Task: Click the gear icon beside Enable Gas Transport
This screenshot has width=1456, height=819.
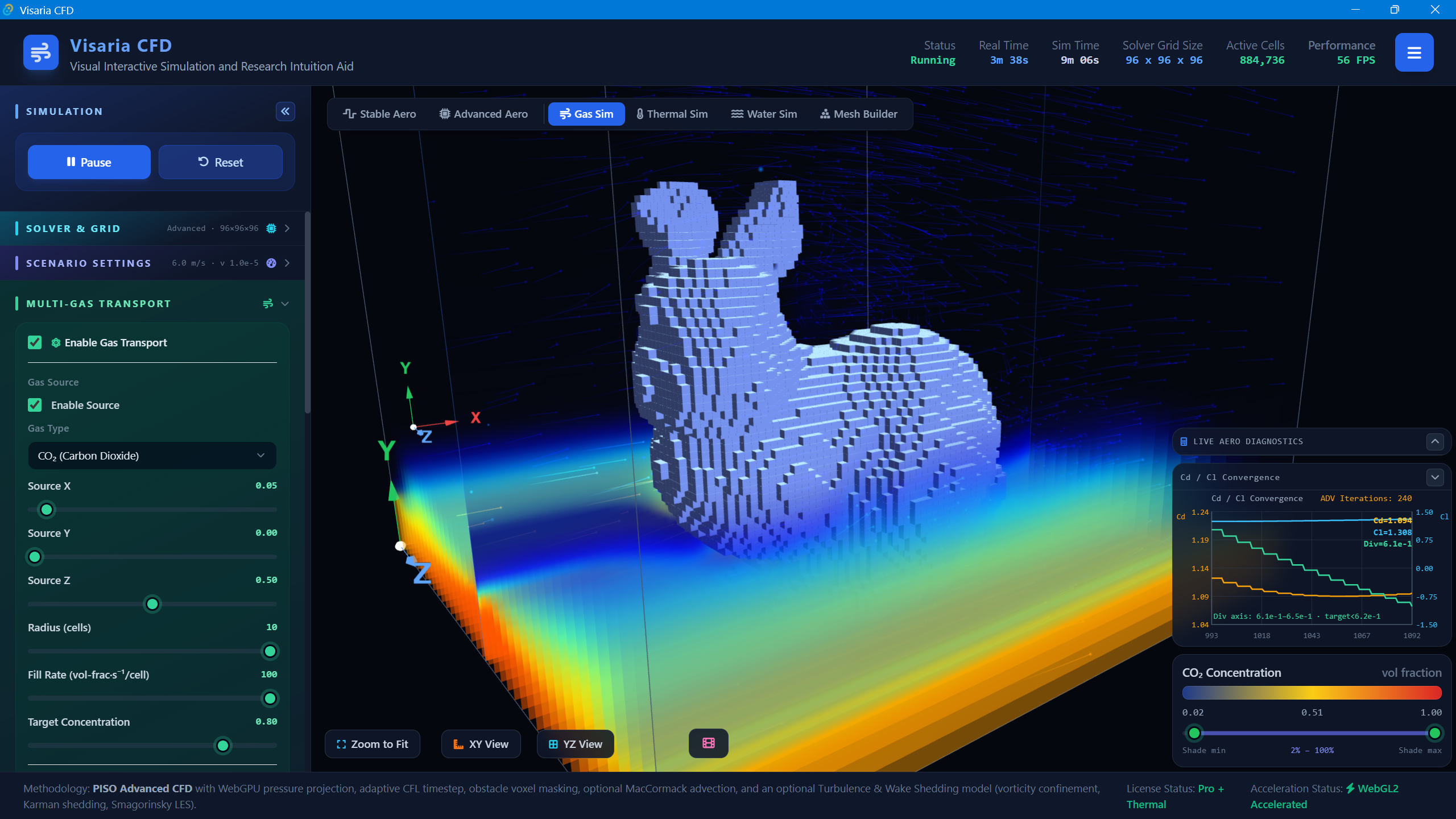Action: coord(56,342)
